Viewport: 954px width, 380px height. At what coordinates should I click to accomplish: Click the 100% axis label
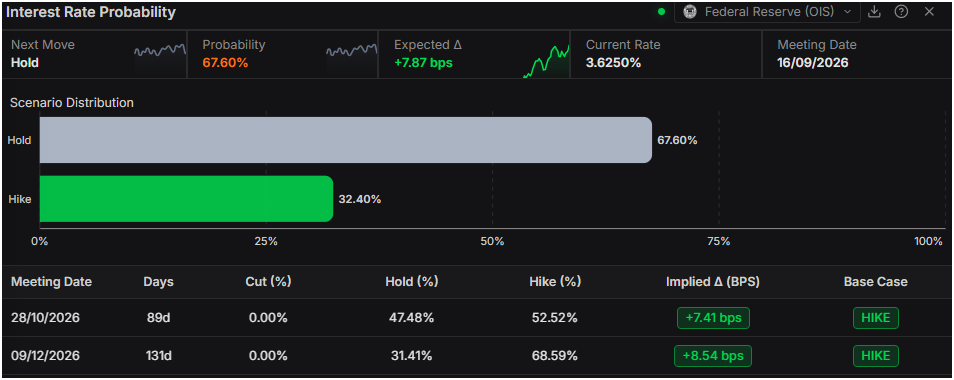coord(928,241)
